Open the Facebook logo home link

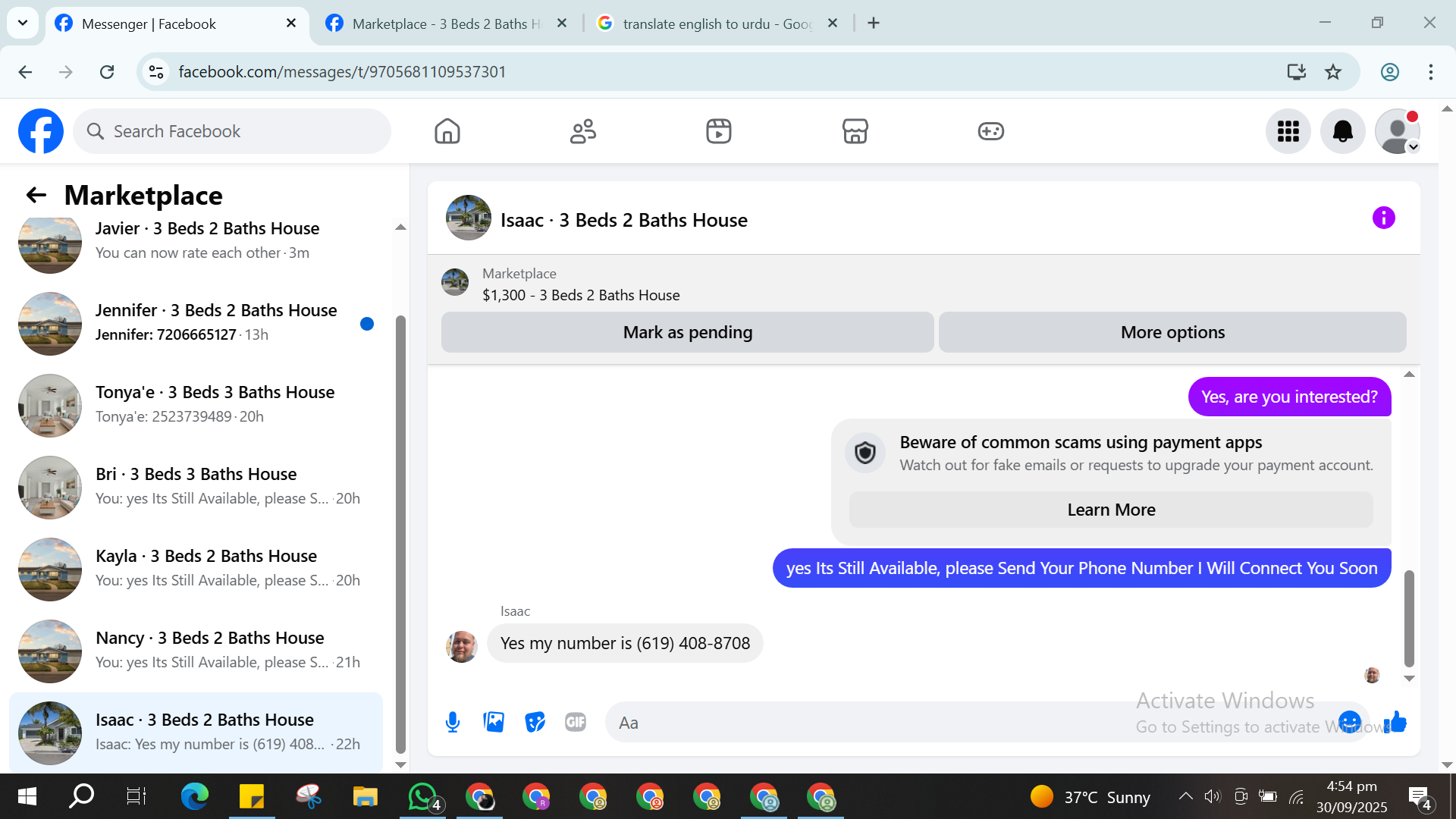41,131
